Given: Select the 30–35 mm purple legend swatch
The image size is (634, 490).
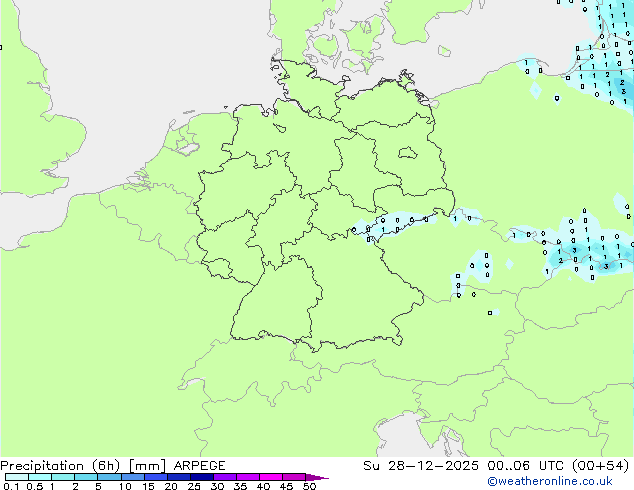Looking at the screenshot, I should [x=224, y=477].
